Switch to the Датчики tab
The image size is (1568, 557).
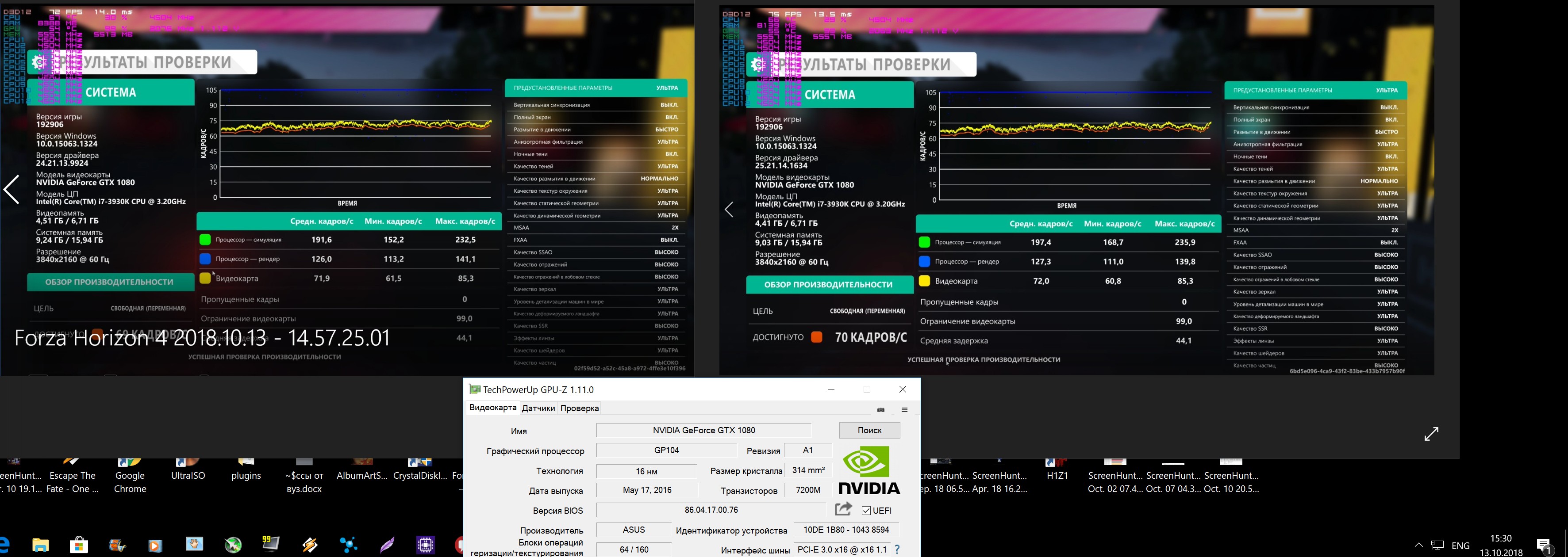[x=538, y=408]
